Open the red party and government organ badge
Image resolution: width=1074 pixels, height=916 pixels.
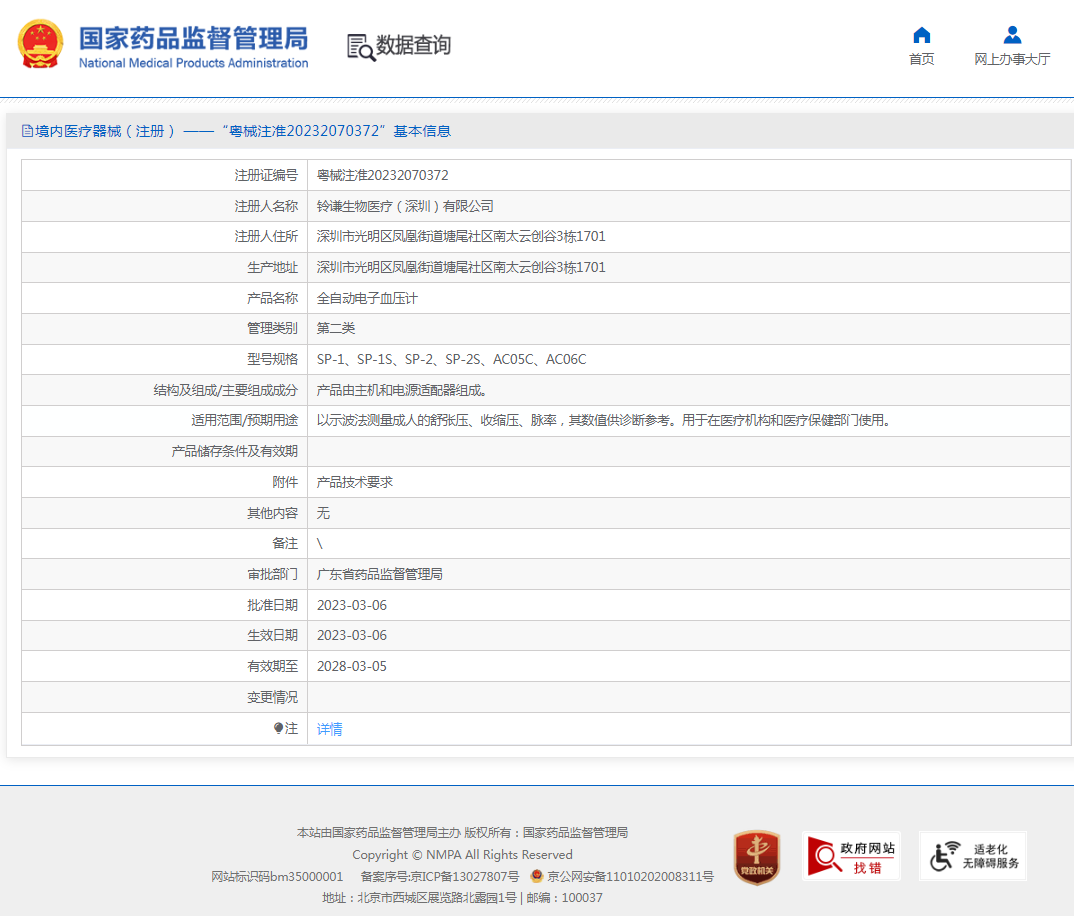[x=756, y=856]
